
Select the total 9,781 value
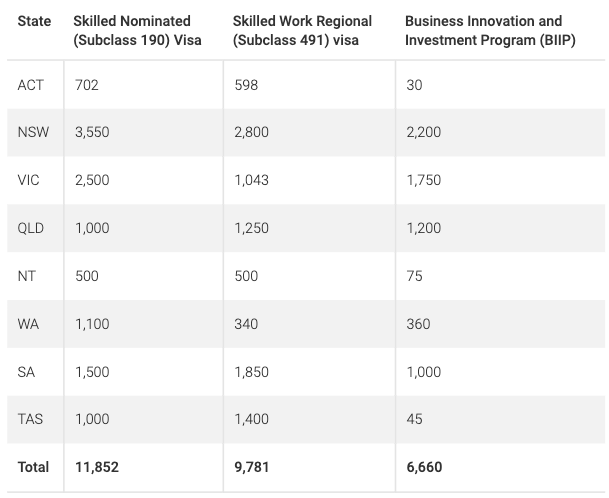pyautogui.click(x=251, y=467)
